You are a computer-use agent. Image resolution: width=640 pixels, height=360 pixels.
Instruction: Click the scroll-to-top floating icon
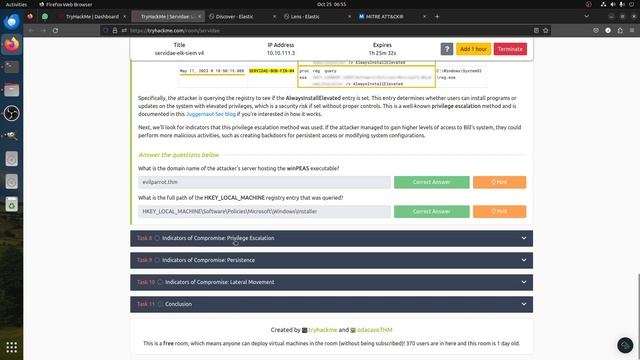(625, 345)
